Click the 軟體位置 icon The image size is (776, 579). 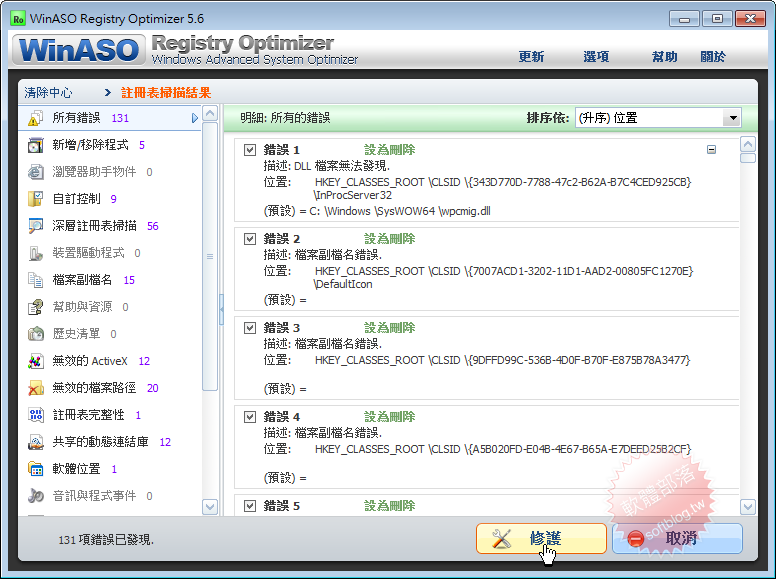point(36,469)
